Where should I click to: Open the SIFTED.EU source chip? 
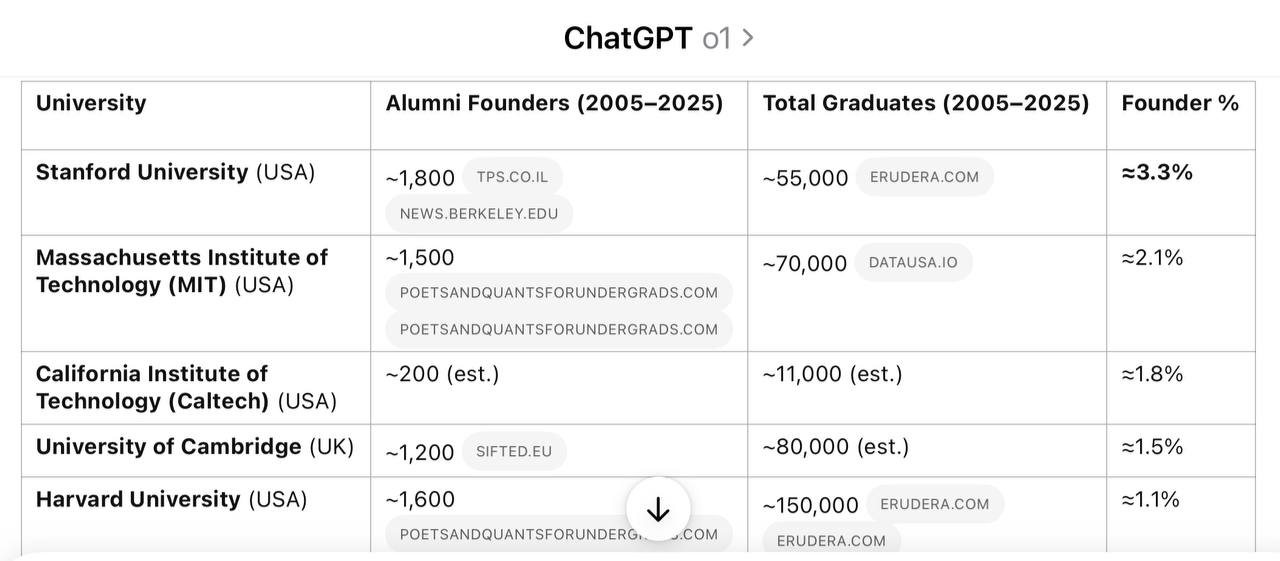click(x=514, y=451)
